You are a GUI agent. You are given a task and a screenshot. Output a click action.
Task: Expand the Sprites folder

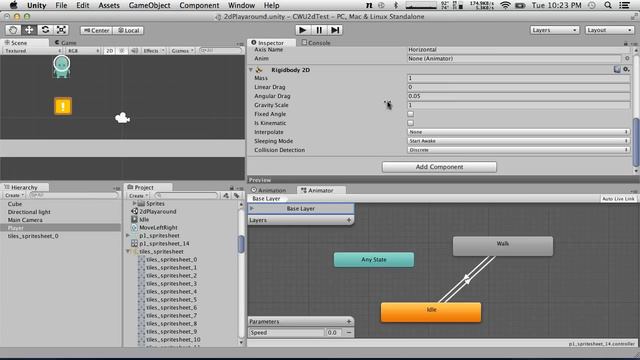[x=134, y=203]
